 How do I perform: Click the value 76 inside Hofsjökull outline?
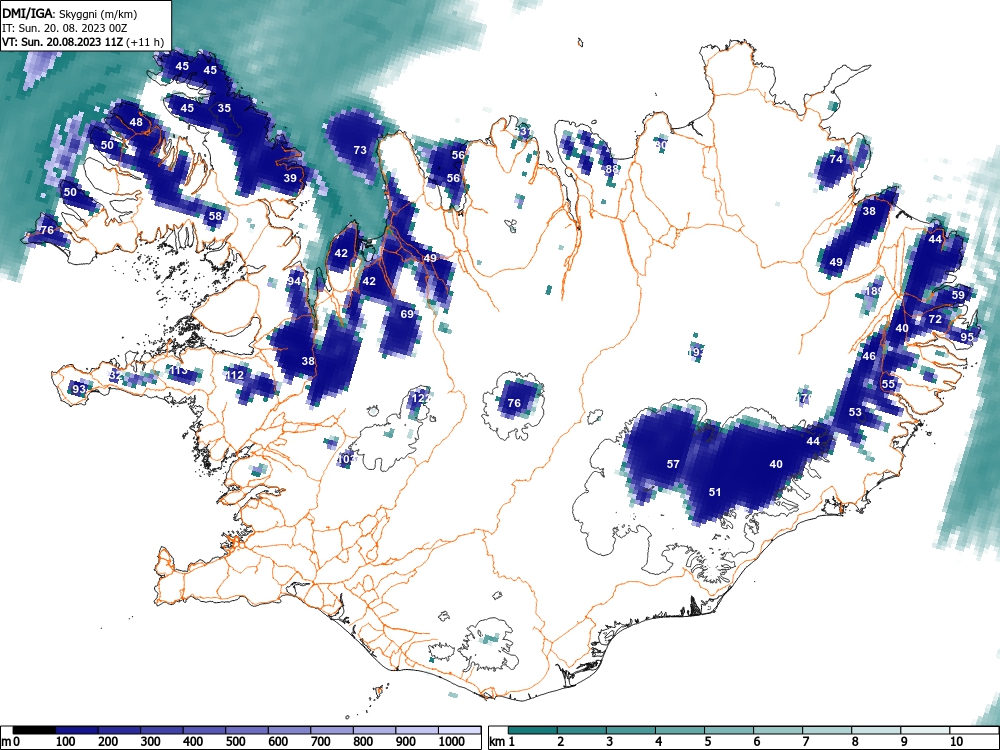coord(514,403)
